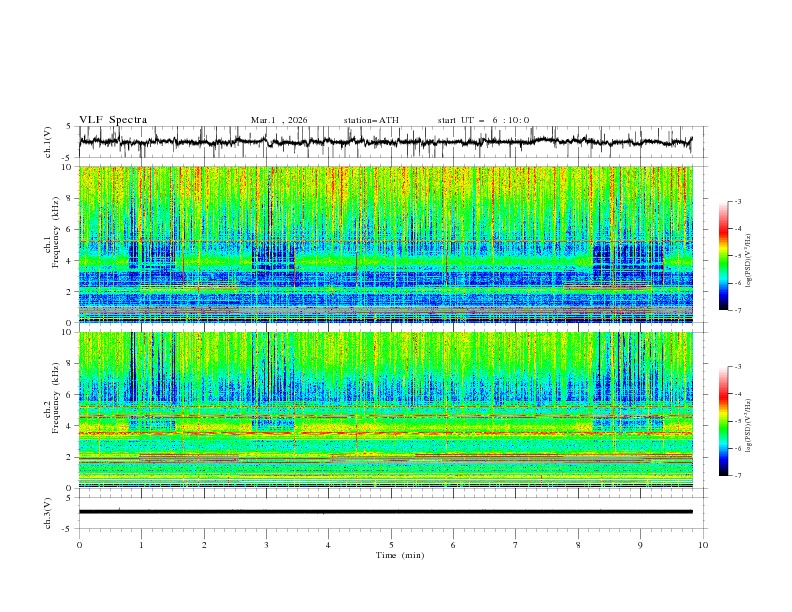Click the "5" tick on ch.3(V) axis
Viewport: 792px width, 612px height.
click(70, 497)
